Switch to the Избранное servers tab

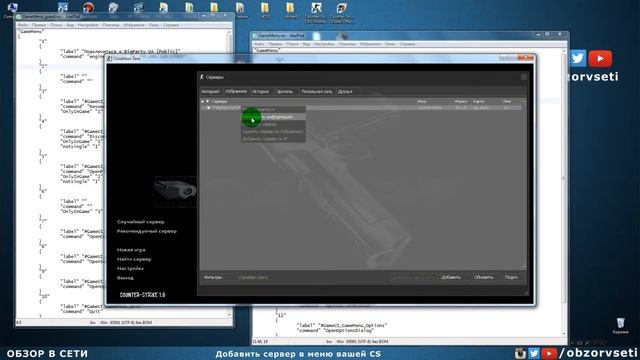tap(236, 91)
